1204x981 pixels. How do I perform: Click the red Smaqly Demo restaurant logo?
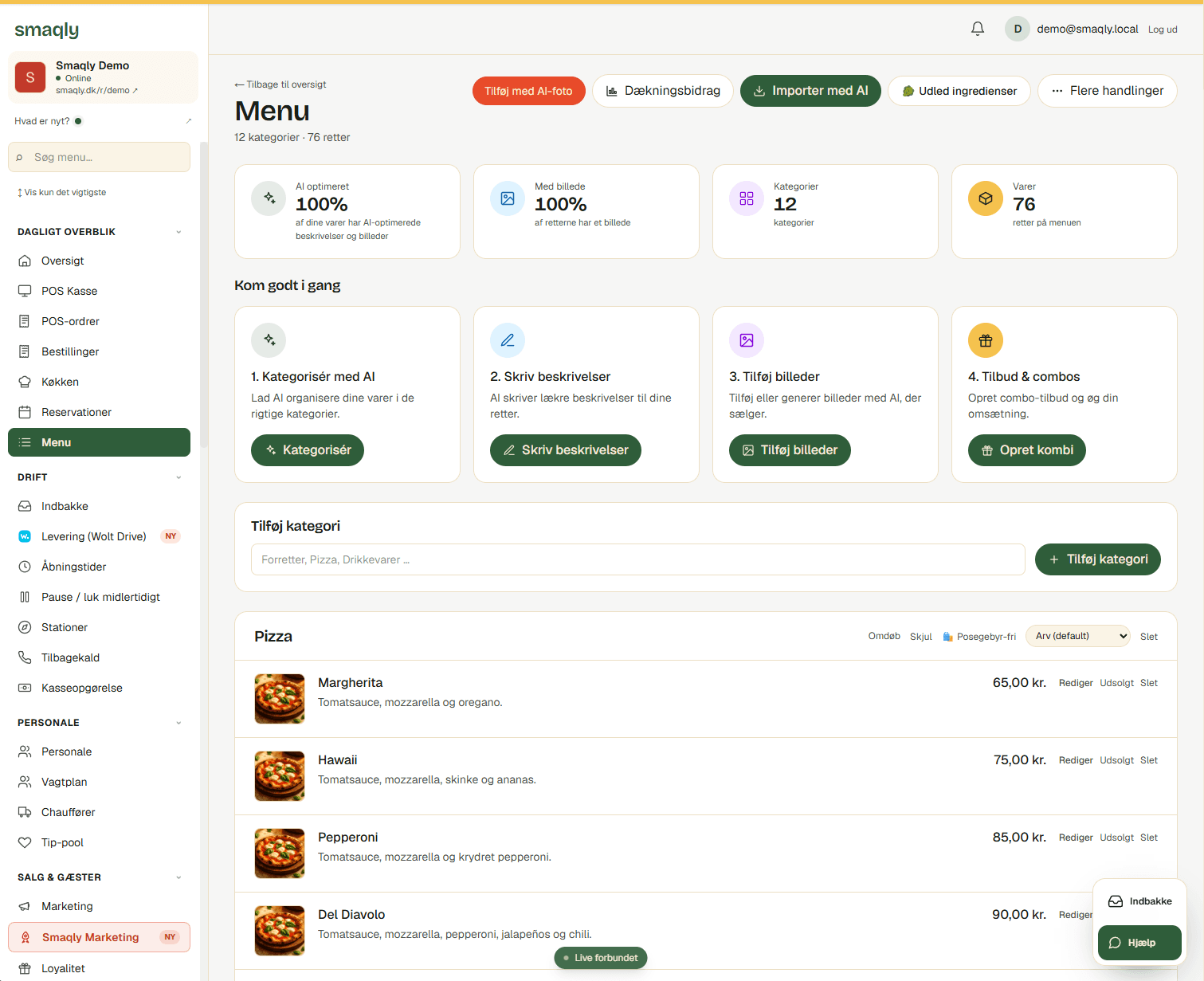tap(30, 77)
